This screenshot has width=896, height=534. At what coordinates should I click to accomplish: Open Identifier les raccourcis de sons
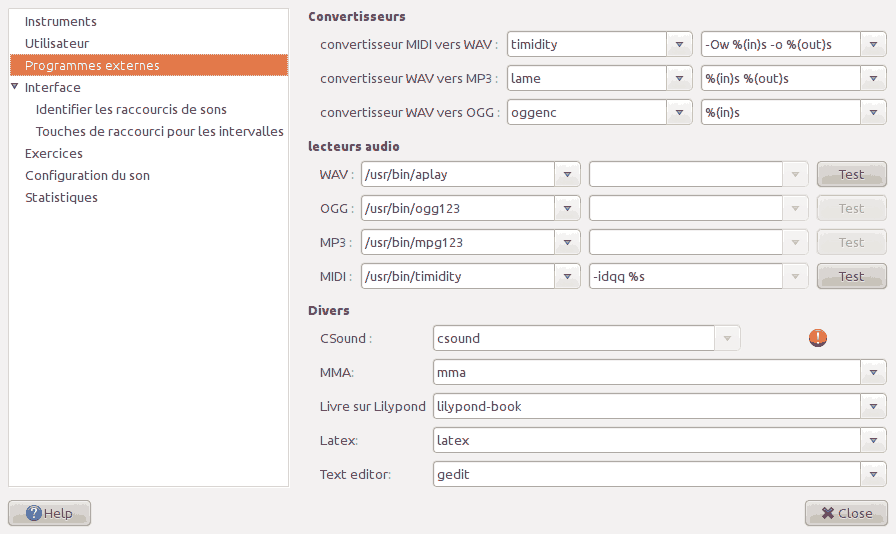click(x=131, y=109)
